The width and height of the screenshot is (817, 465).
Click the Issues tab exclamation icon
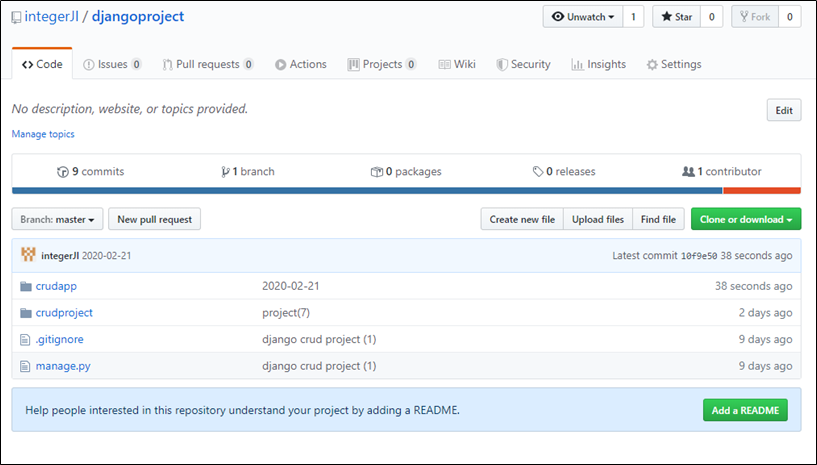point(89,65)
